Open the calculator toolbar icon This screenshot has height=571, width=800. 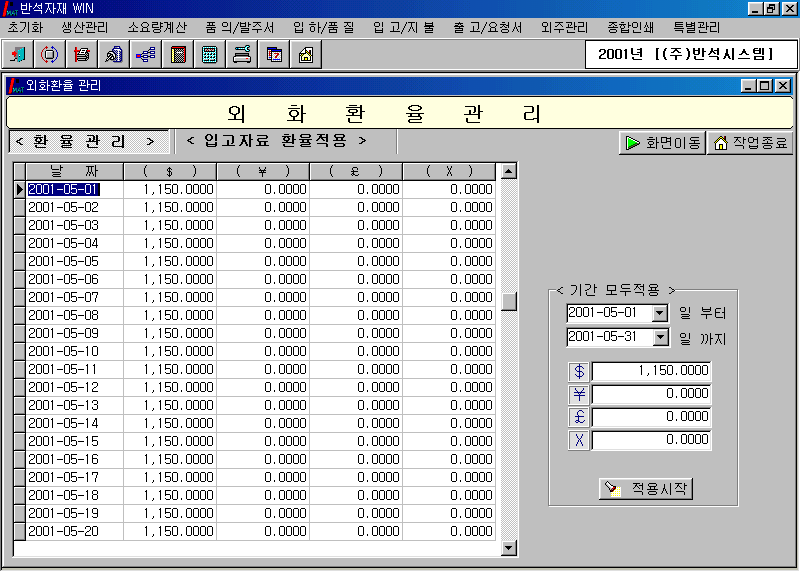tap(209, 54)
